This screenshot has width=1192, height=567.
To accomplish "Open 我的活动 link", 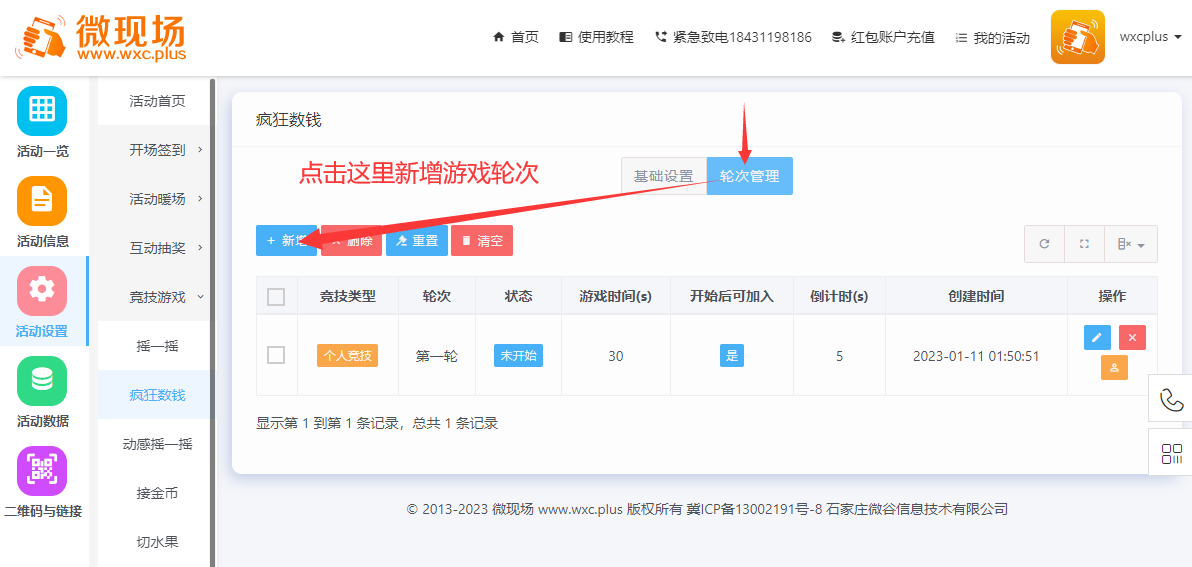I will [x=992, y=37].
